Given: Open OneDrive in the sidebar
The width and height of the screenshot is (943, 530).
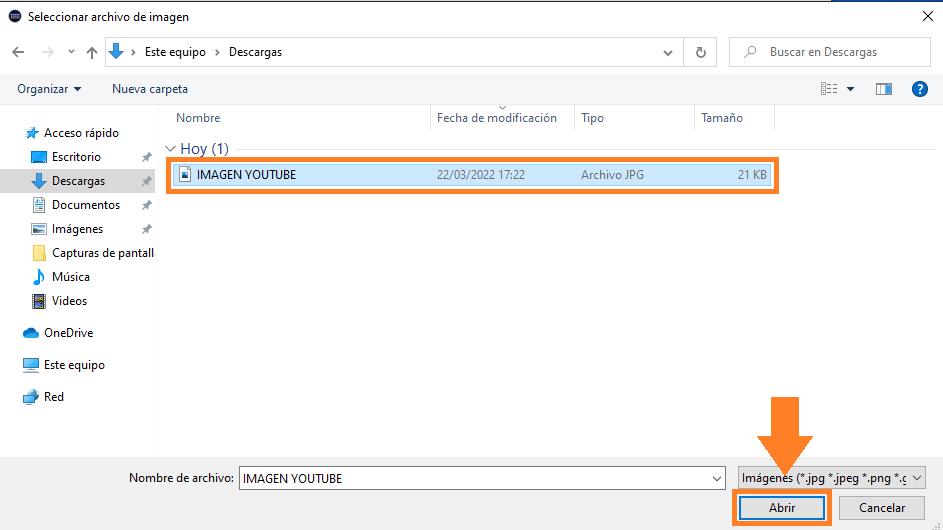Looking at the screenshot, I should 68,333.
